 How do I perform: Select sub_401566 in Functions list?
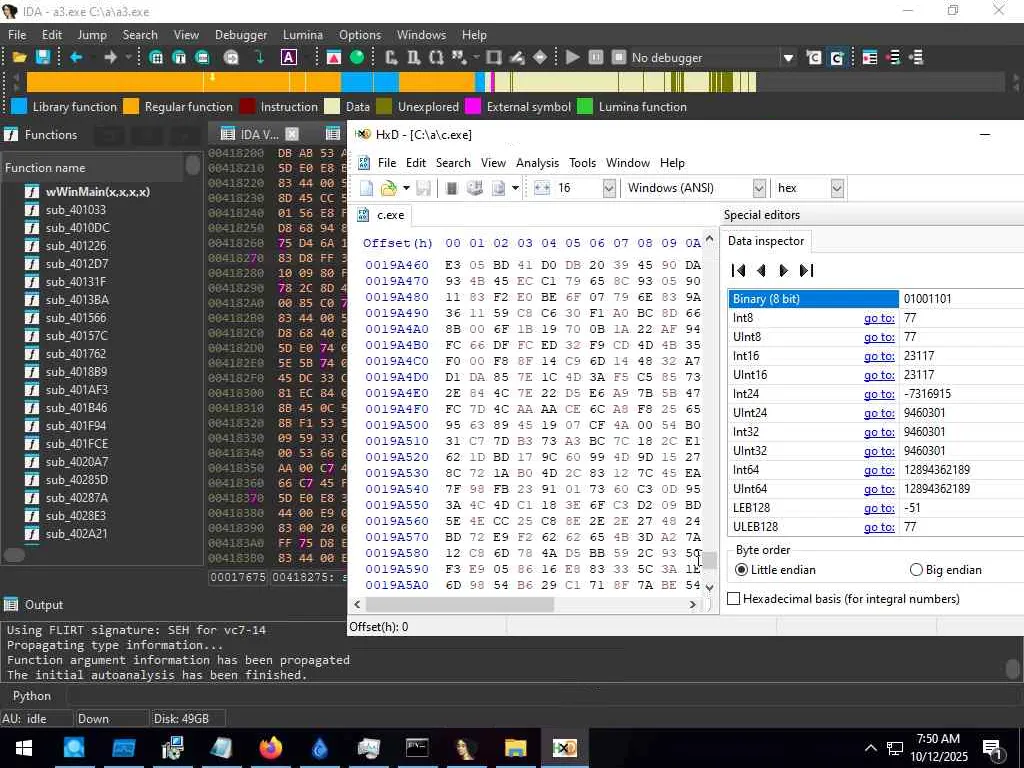(76, 317)
